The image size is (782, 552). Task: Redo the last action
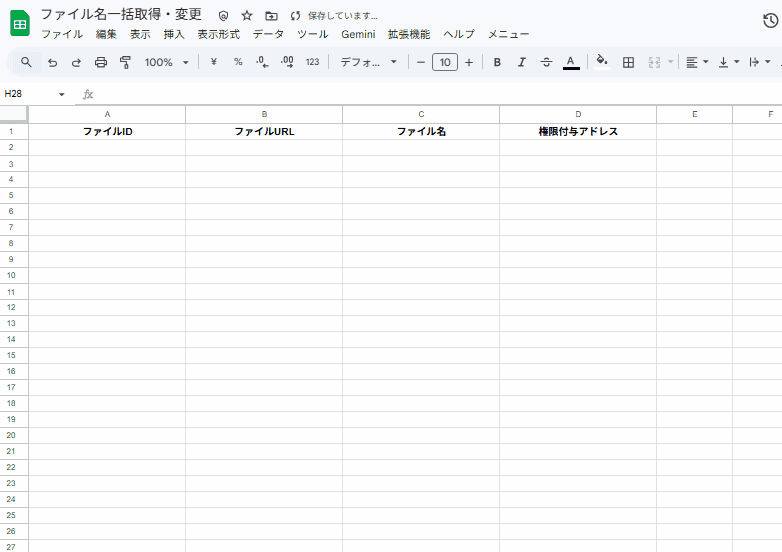pyautogui.click(x=76, y=62)
